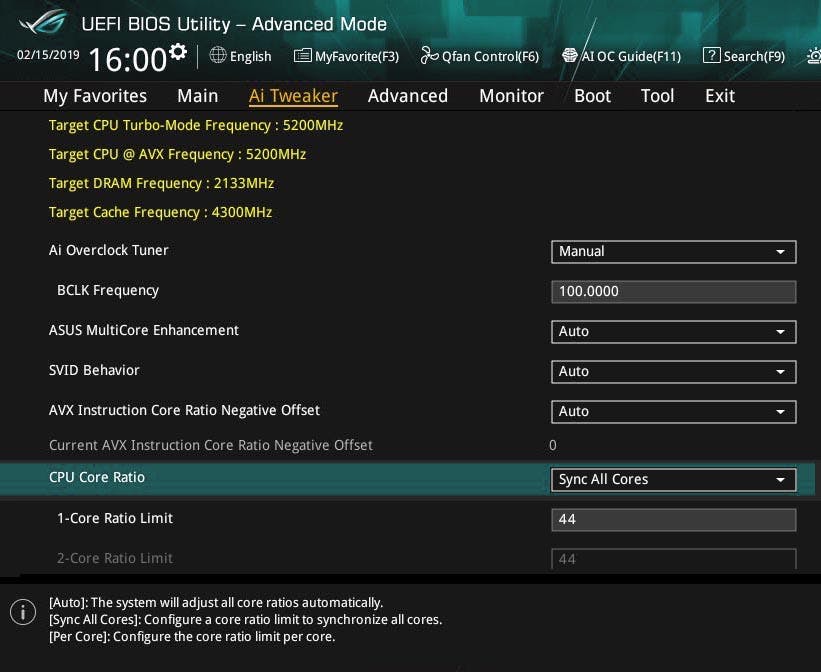Click Target CPU Turbo-Mode Frequency line
This screenshot has width=821, height=672.
(196, 126)
